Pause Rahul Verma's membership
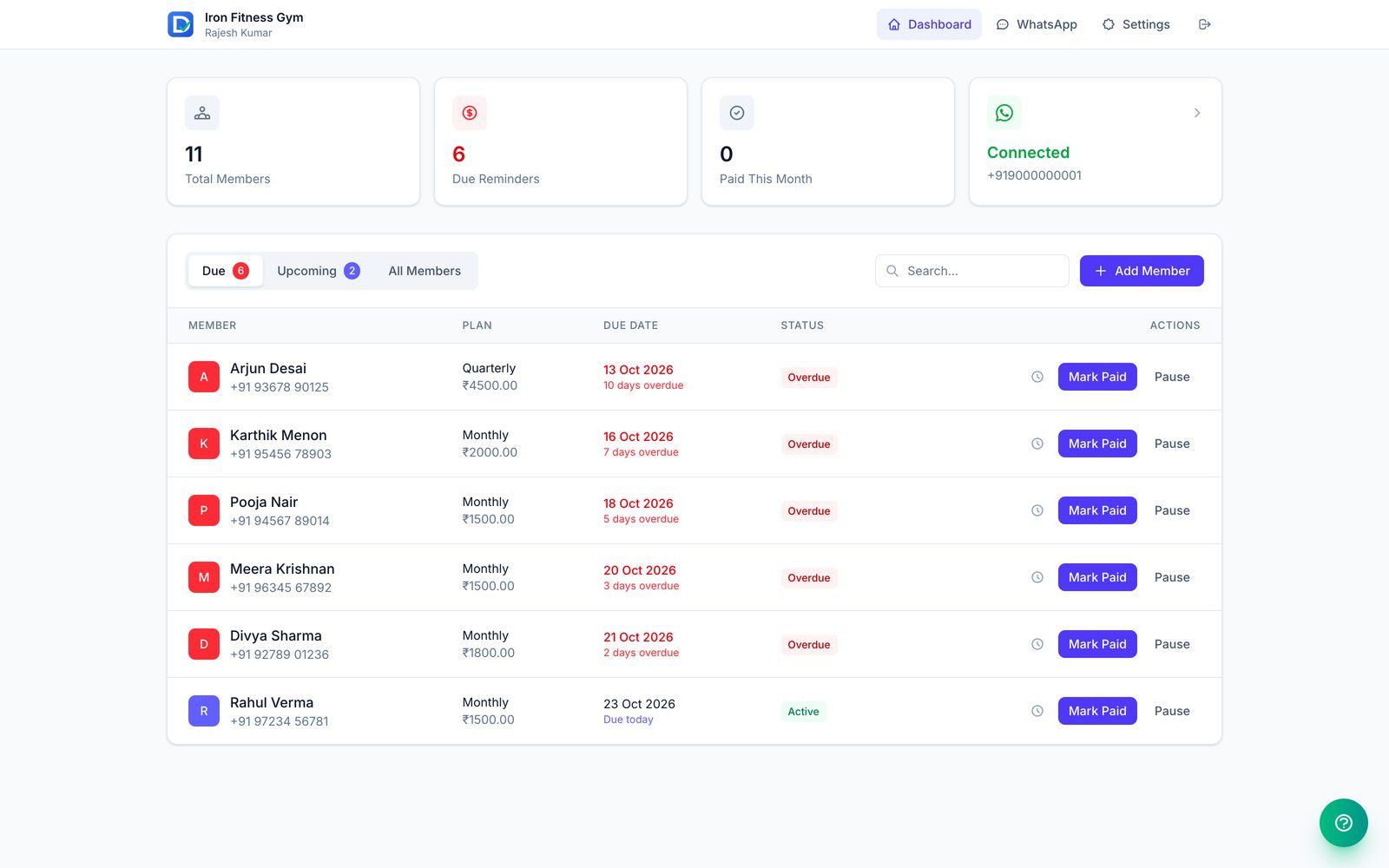This screenshot has height=868, width=1389. tap(1172, 711)
